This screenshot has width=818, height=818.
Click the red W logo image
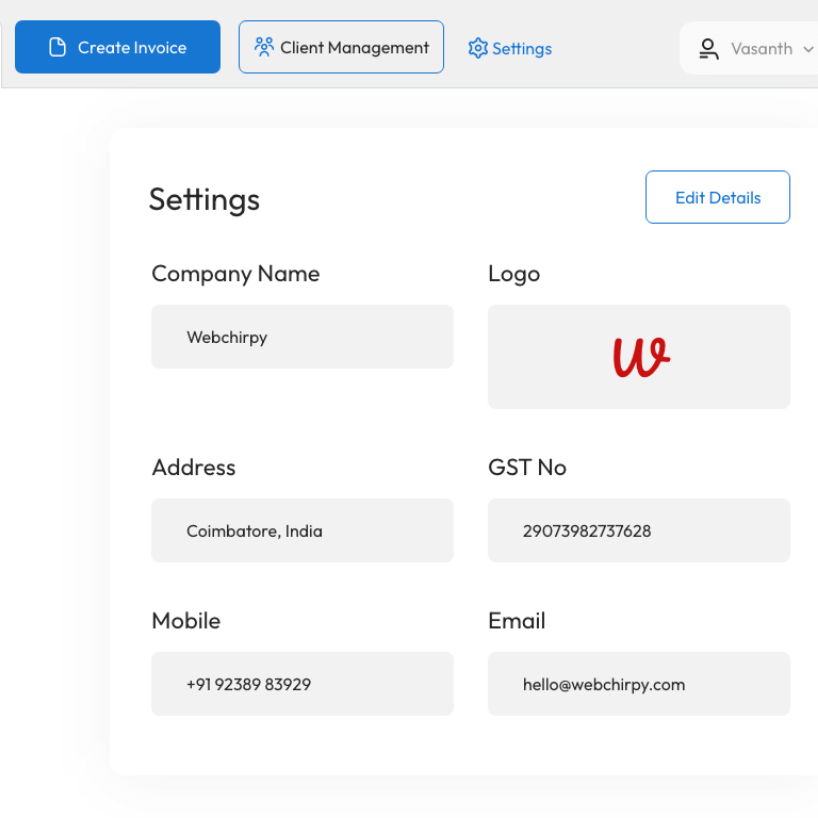(x=640, y=357)
